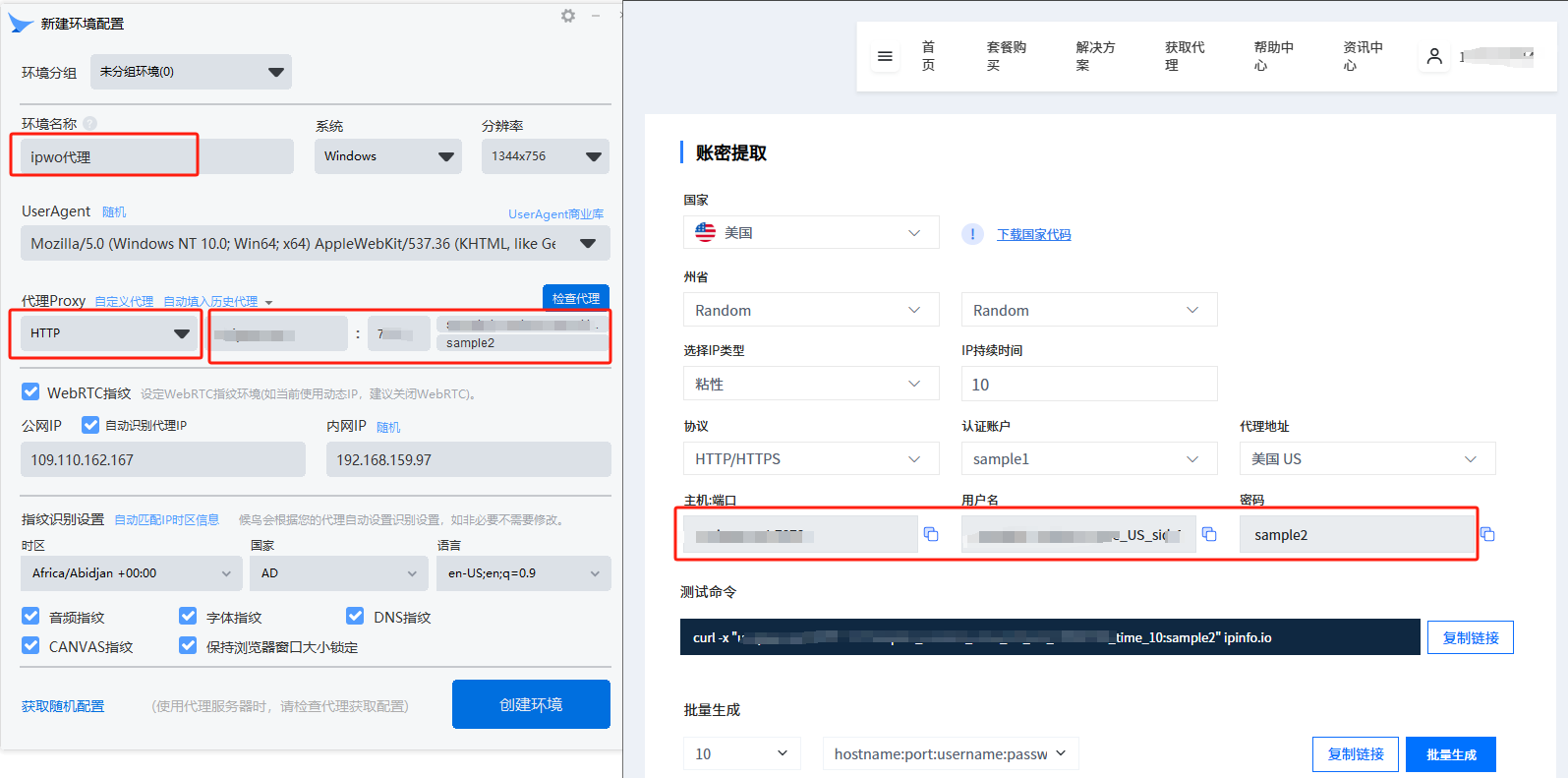1568x778 pixels.
Task: Open 解决方案 navigation item
Action: point(1095,56)
